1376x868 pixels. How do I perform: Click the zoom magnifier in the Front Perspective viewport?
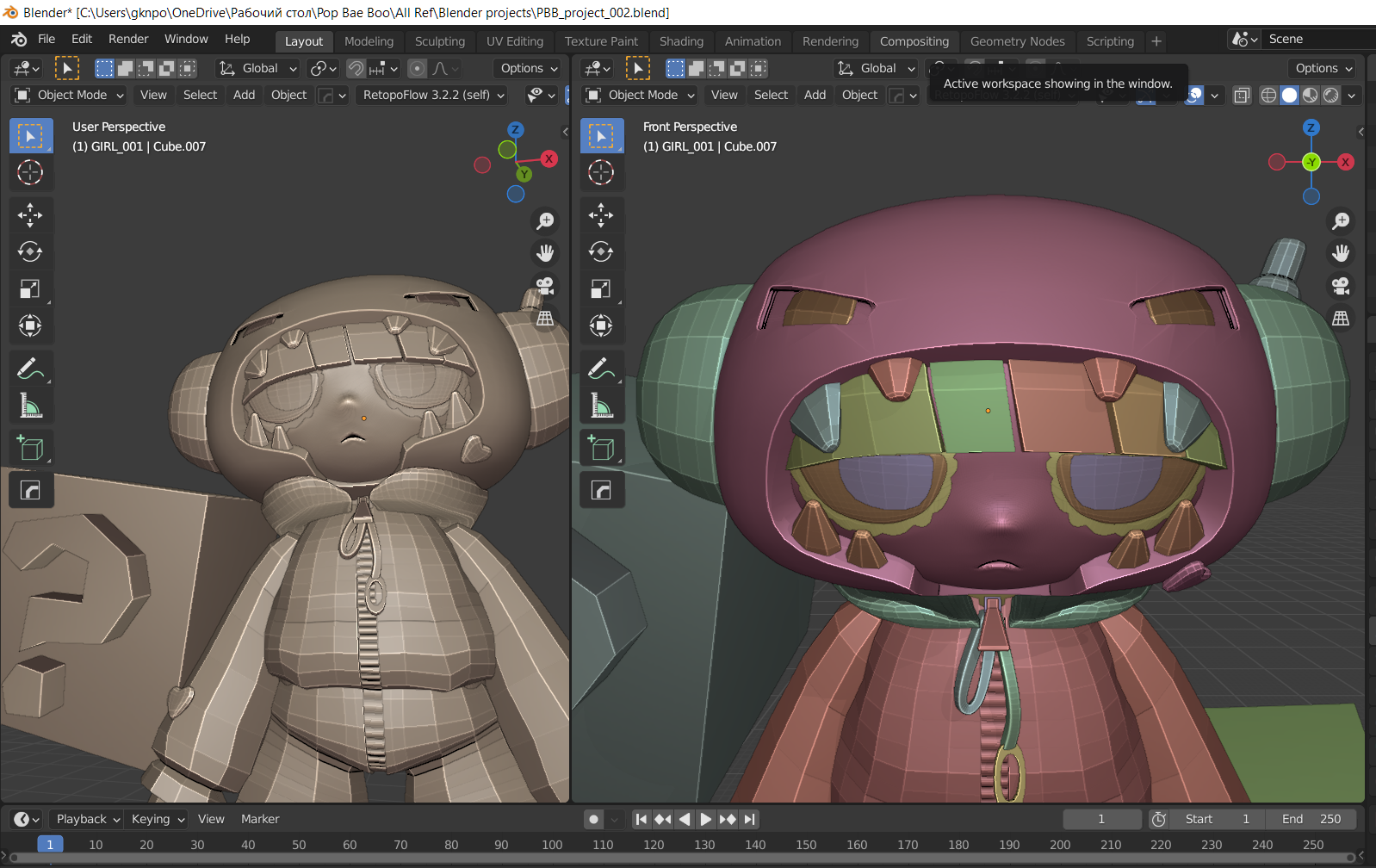tap(1341, 221)
